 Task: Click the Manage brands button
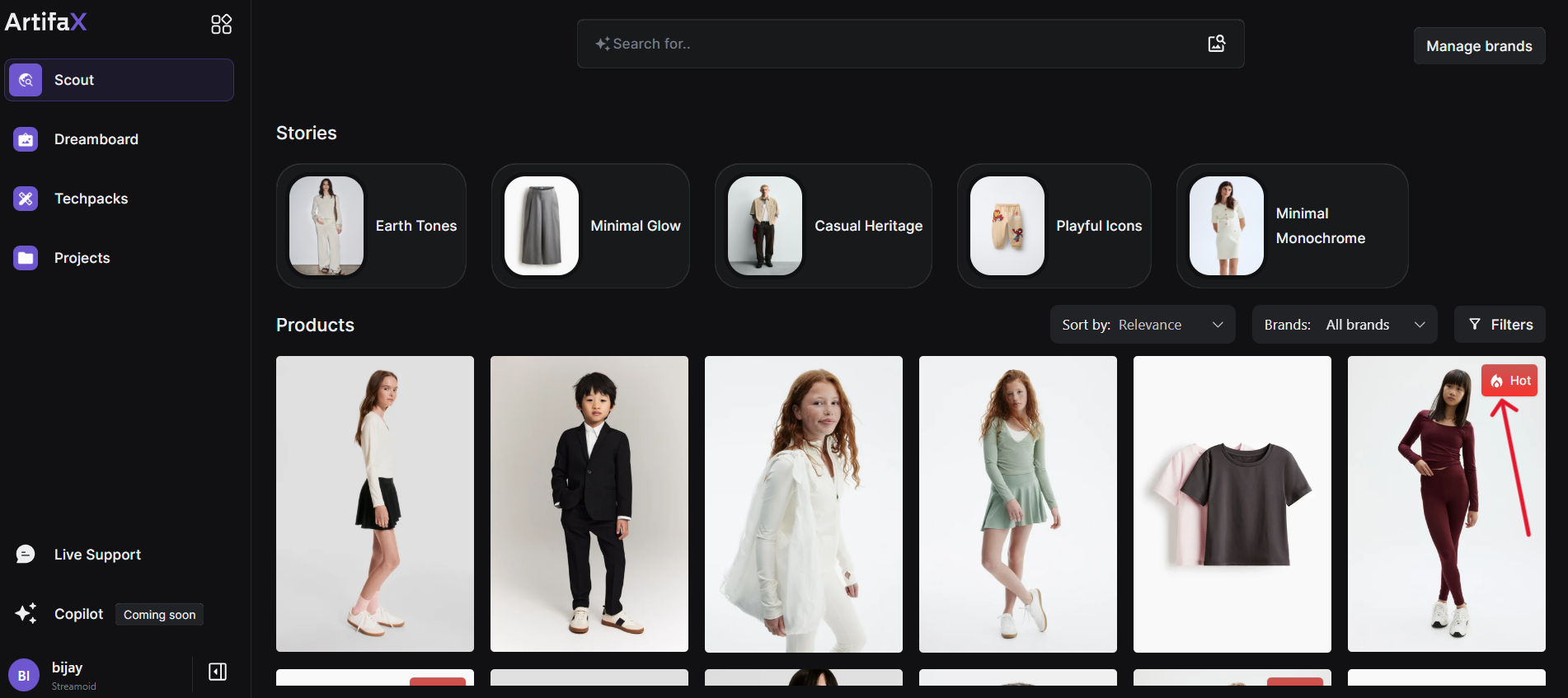[1479, 46]
